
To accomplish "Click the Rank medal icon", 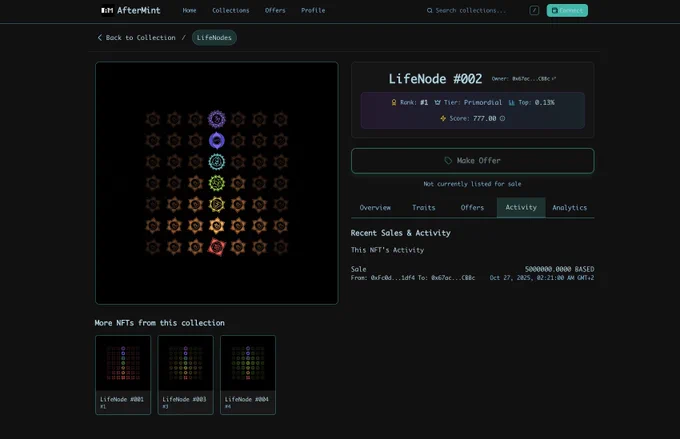I will click(394, 102).
